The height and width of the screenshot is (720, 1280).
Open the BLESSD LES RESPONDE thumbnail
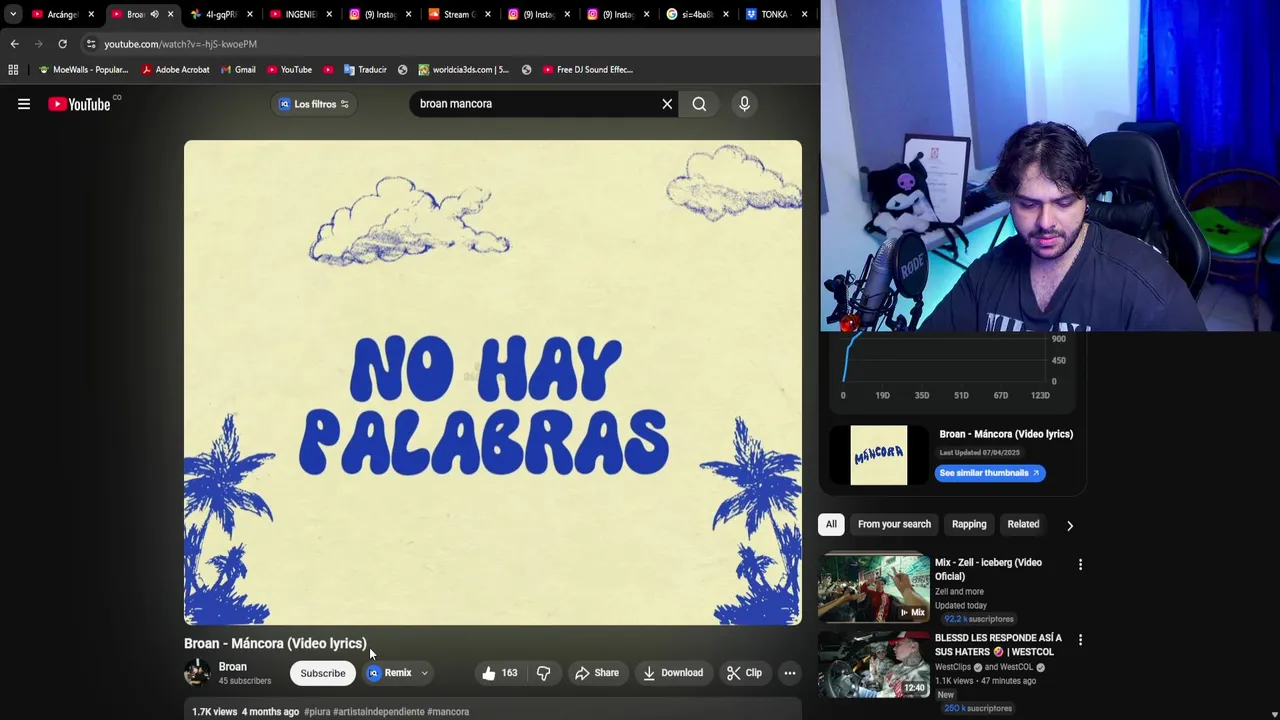874,664
